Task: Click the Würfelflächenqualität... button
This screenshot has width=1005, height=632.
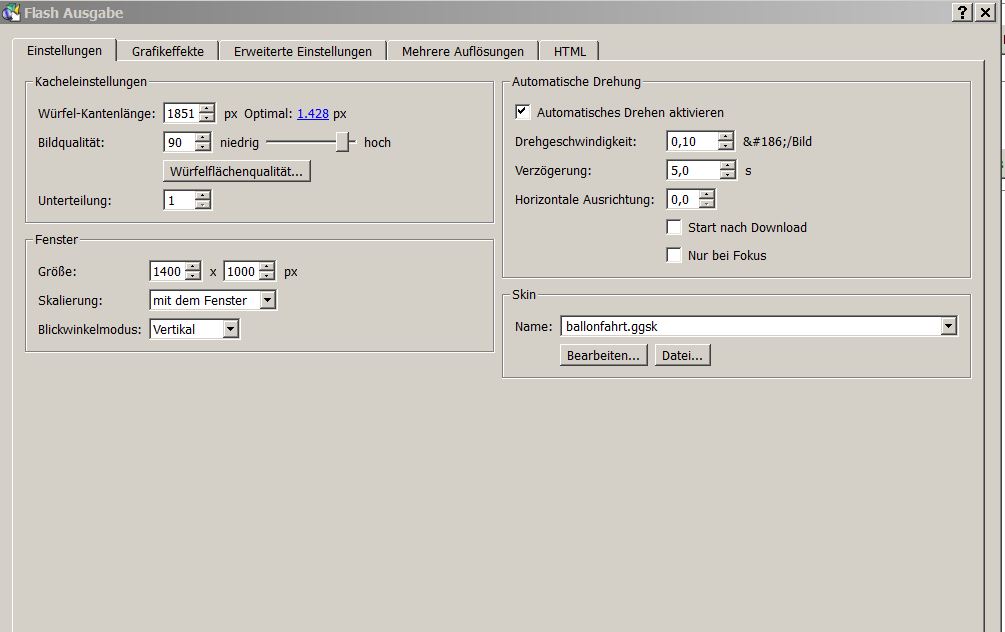Action: click(237, 171)
